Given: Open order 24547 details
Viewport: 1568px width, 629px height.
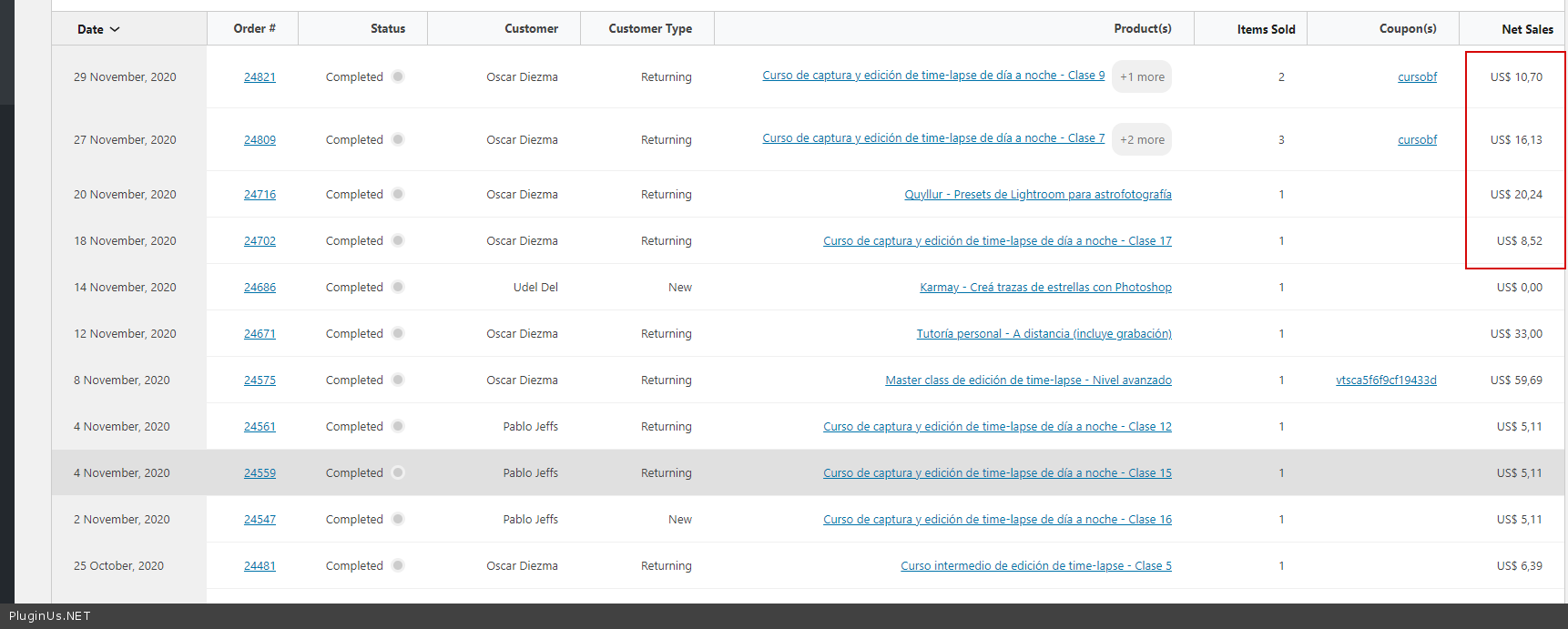Looking at the screenshot, I should [260, 519].
